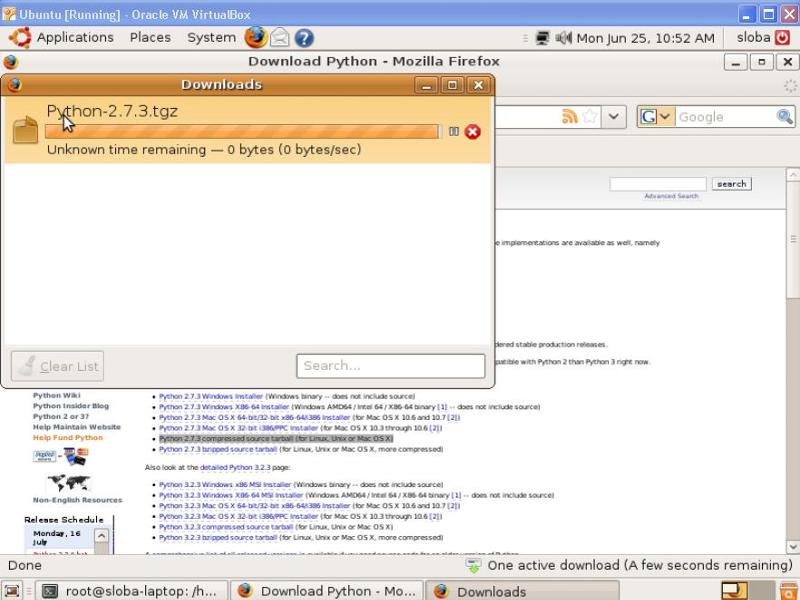Open the Places menu
Screen dimensions: 800x600
(150, 38)
